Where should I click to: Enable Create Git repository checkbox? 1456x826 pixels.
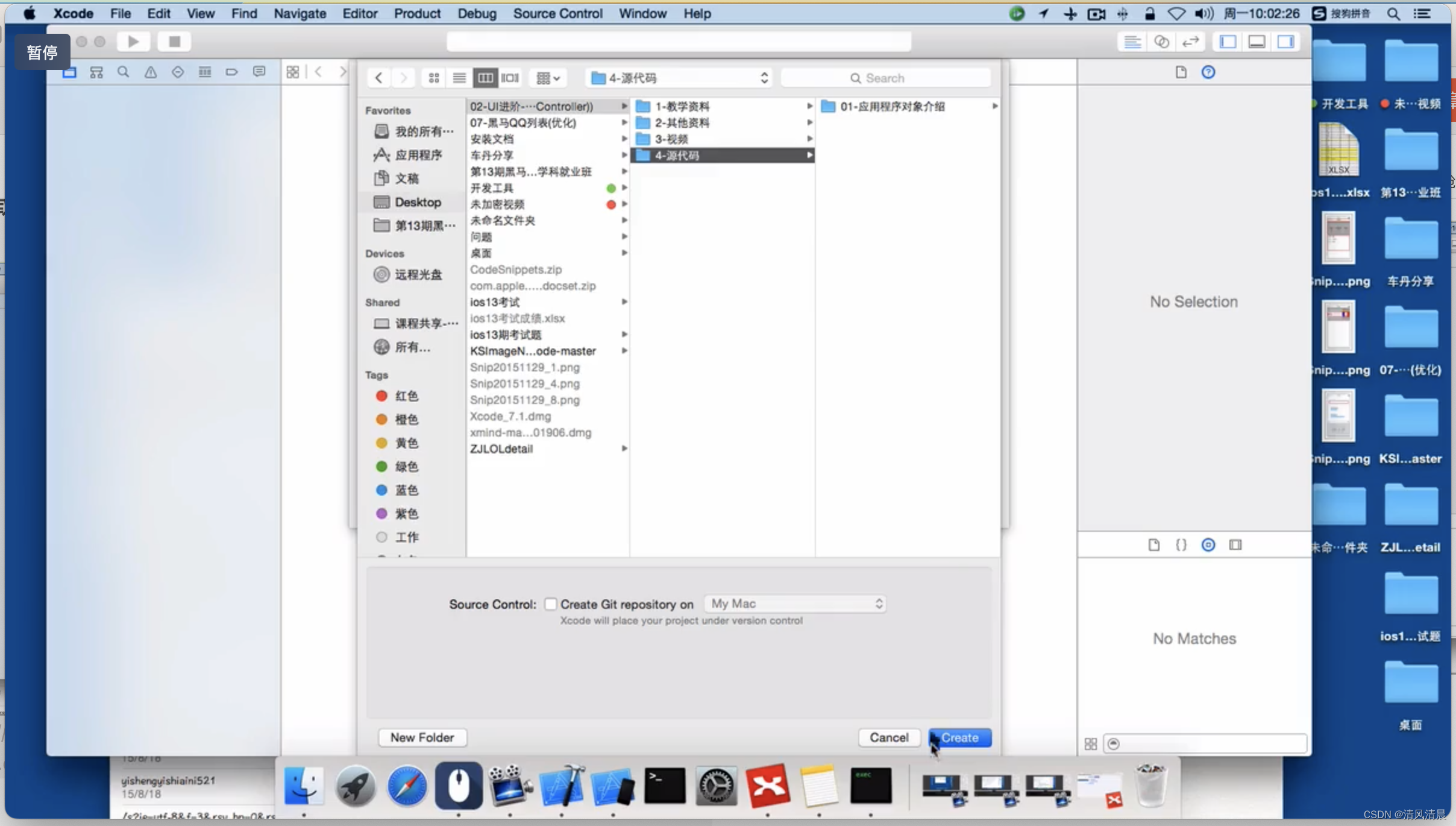click(x=550, y=604)
